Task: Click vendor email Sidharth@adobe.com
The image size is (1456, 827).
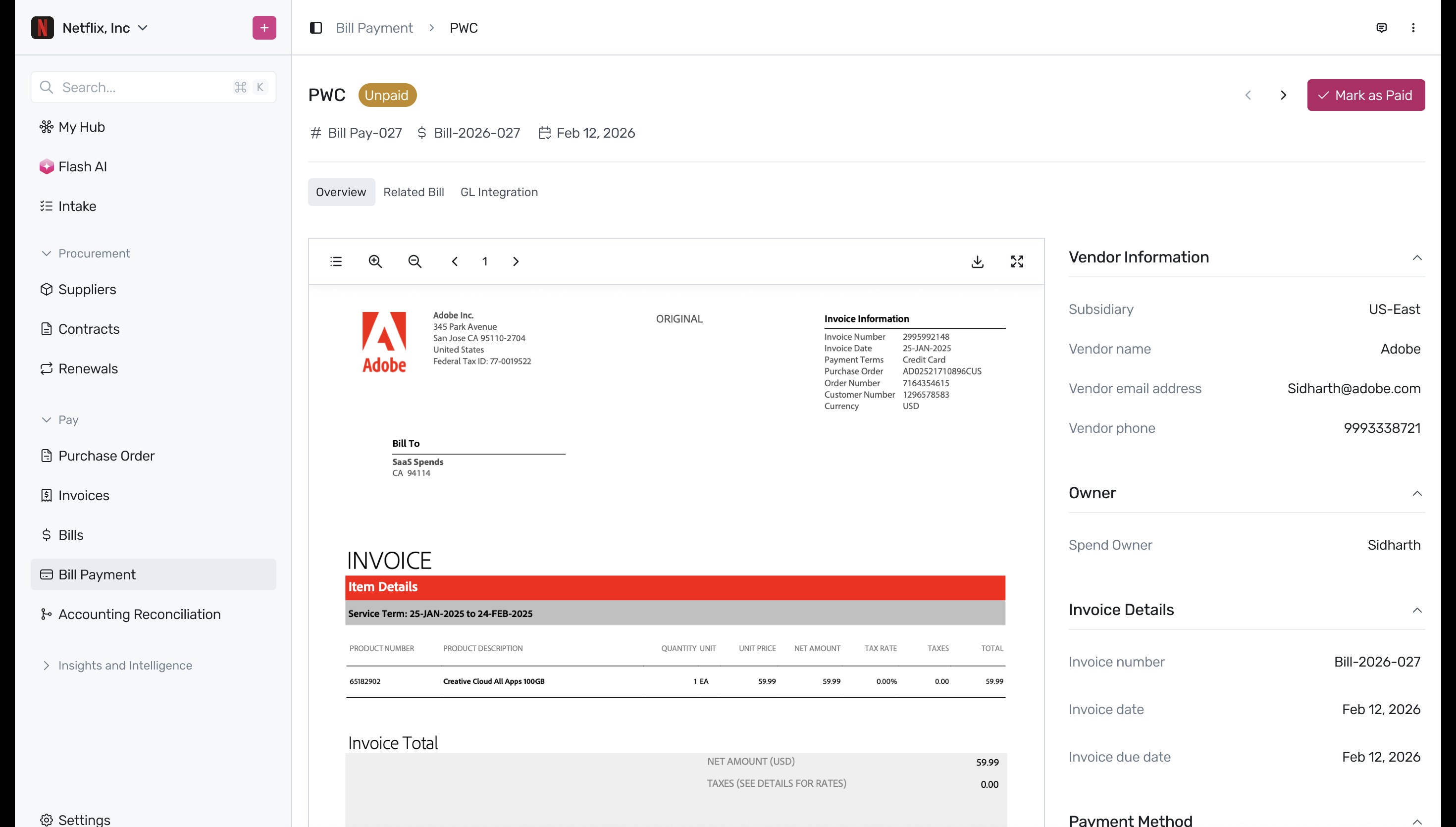Action: [1353, 389]
